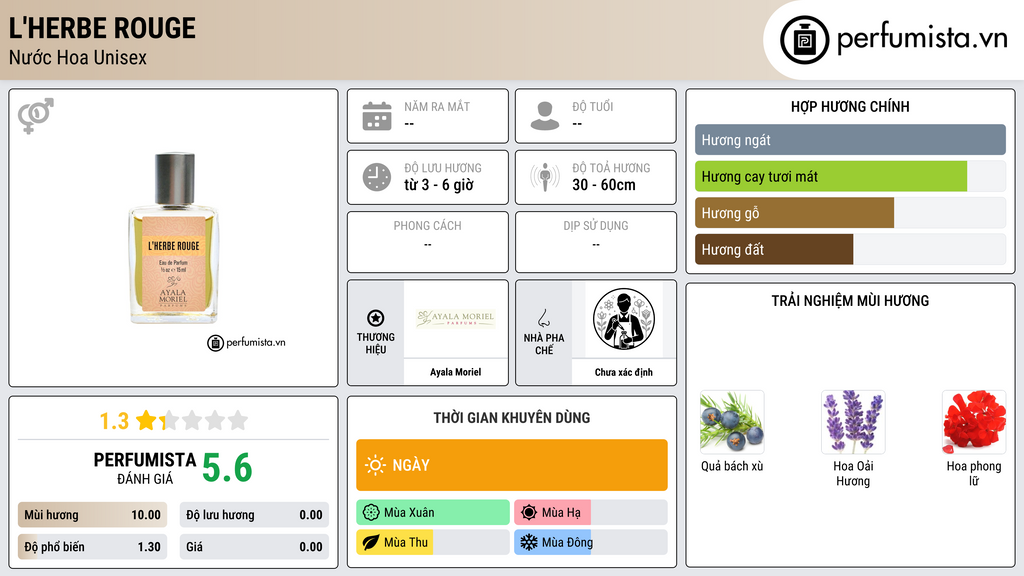This screenshot has height=576, width=1024.
Task: Click the Mùa Xuân season bar
Action: (433, 513)
